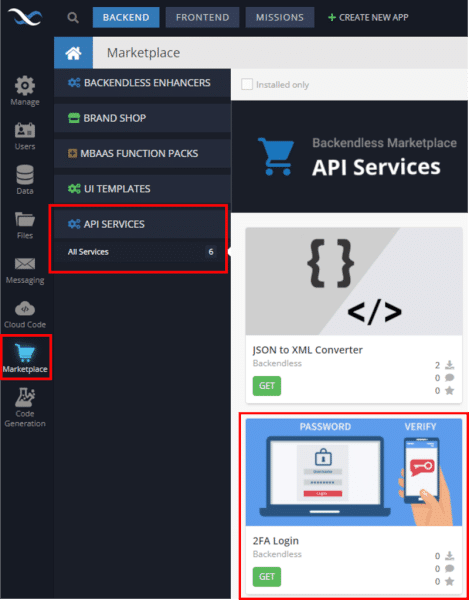
Task: Click the star icon on 2FA Login card
Action: point(450,582)
